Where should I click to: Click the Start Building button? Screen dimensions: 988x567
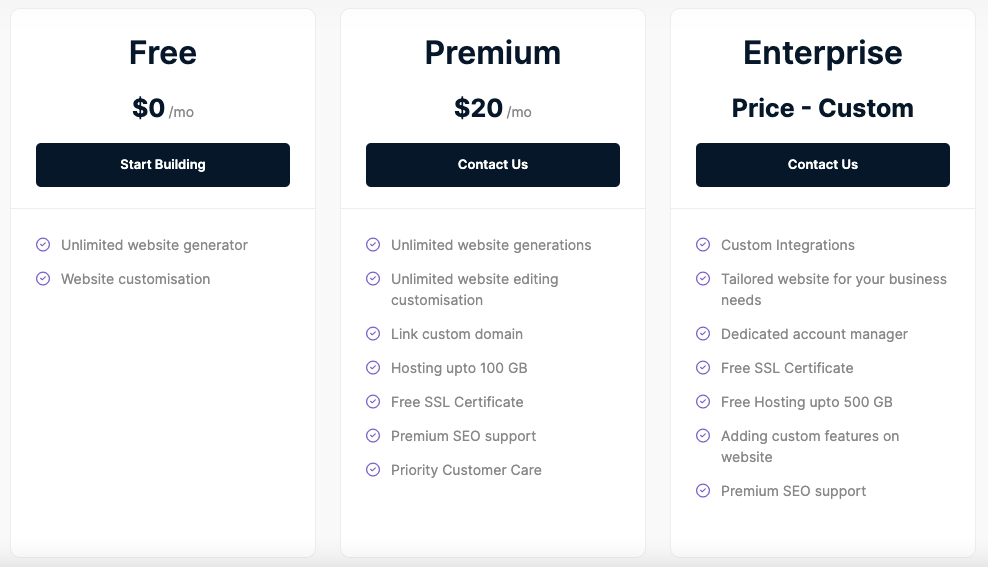[x=163, y=164]
